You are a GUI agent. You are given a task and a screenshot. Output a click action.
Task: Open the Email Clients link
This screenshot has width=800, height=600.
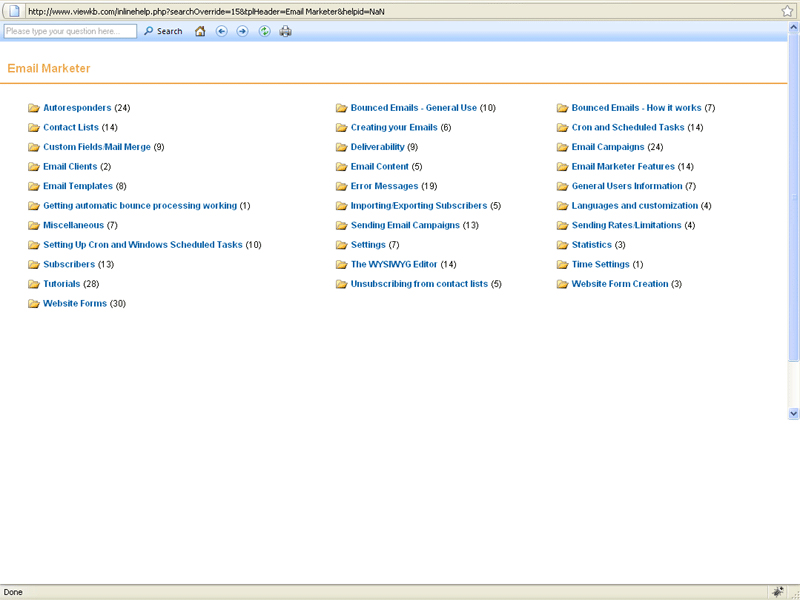tap(70, 166)
